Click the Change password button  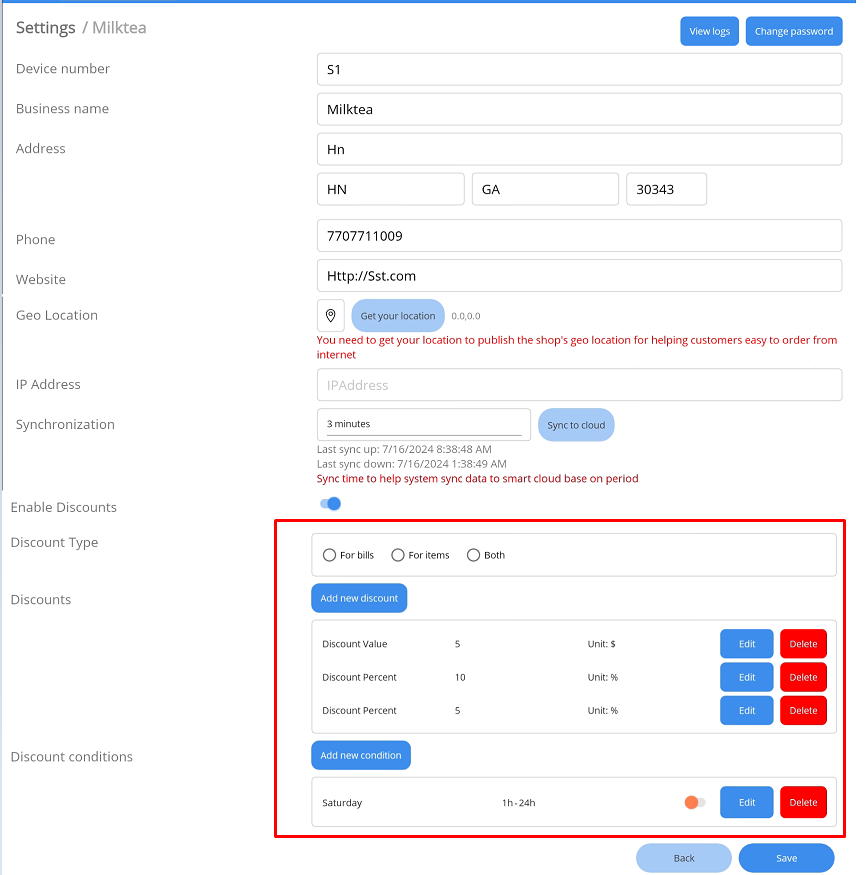coord(793,31)
